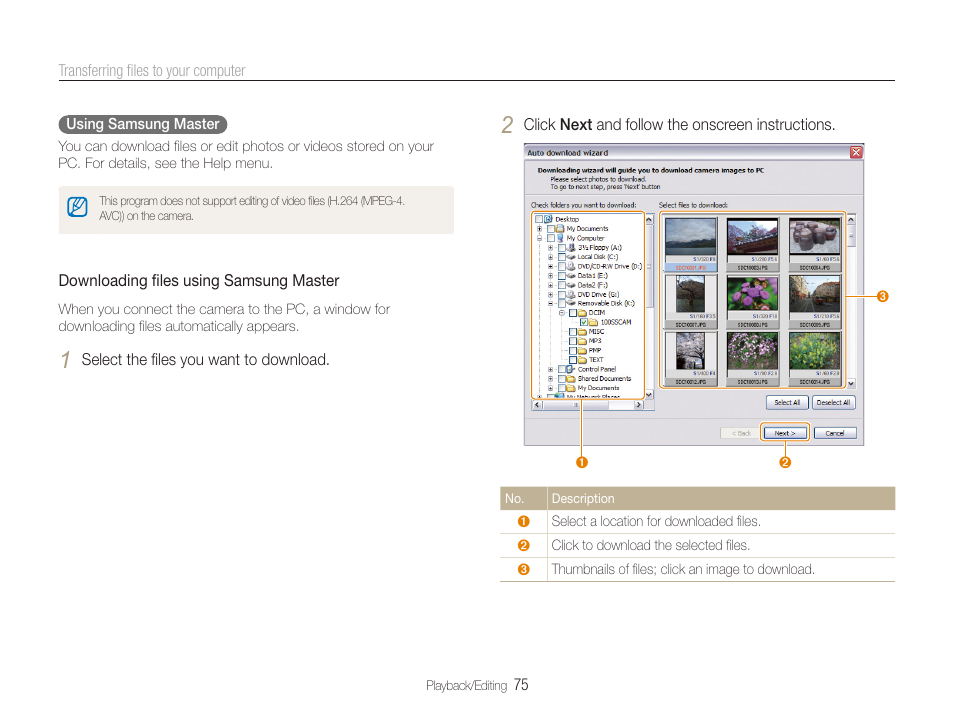Check the Local Disk (C:) checkbox
The image size is (954, 720).
[562, 257]
